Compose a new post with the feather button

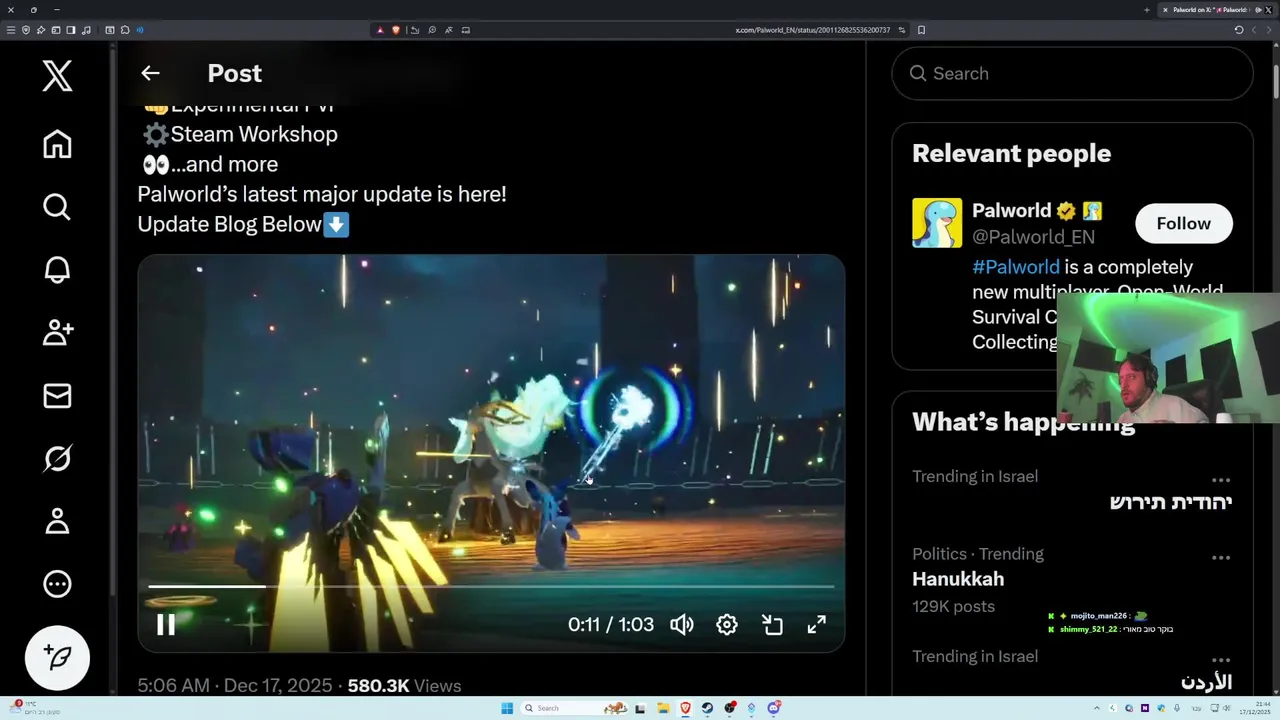pyautogui.click(x=57, y=657)
